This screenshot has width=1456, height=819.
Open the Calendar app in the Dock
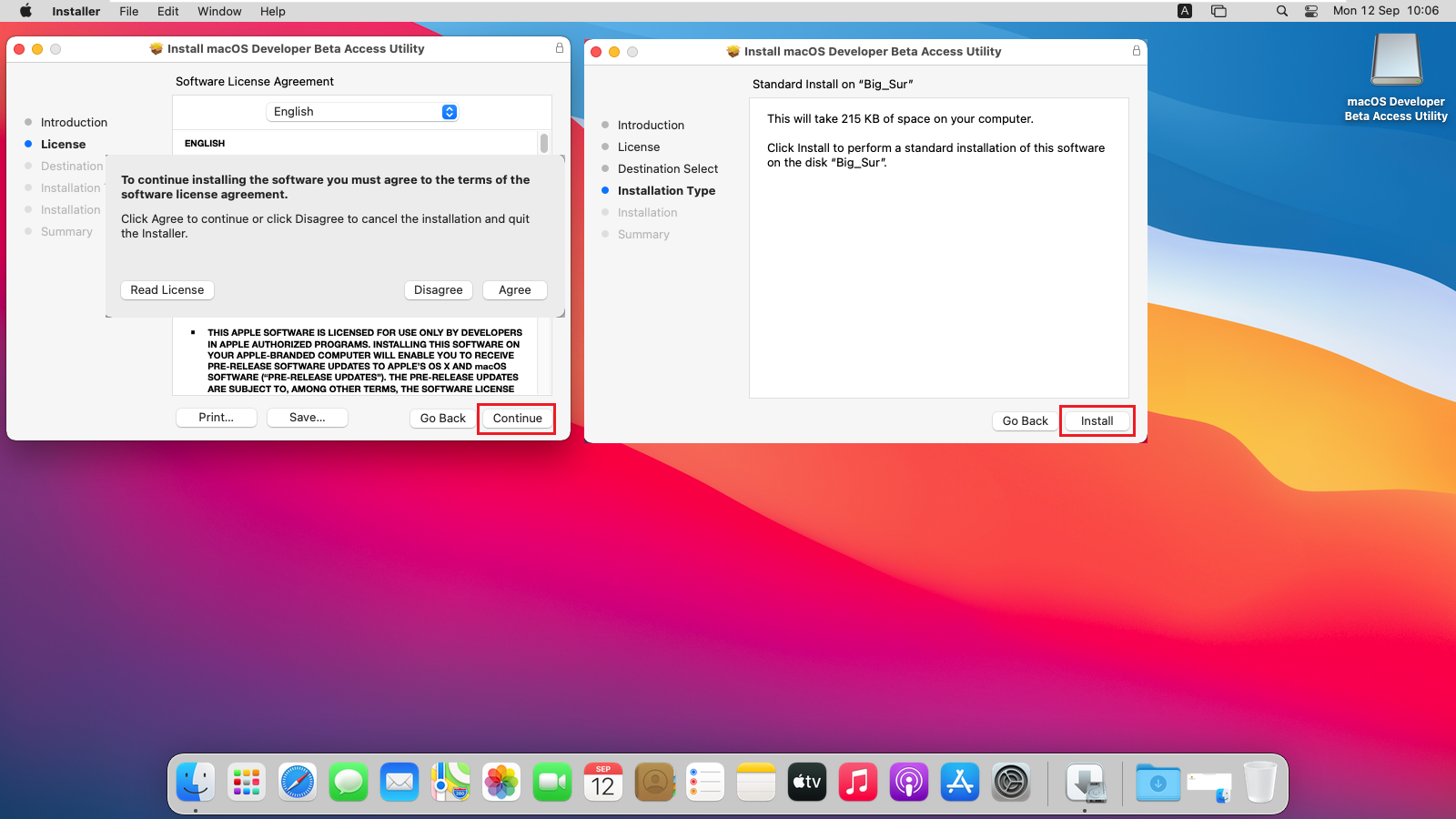coord(603,783)
